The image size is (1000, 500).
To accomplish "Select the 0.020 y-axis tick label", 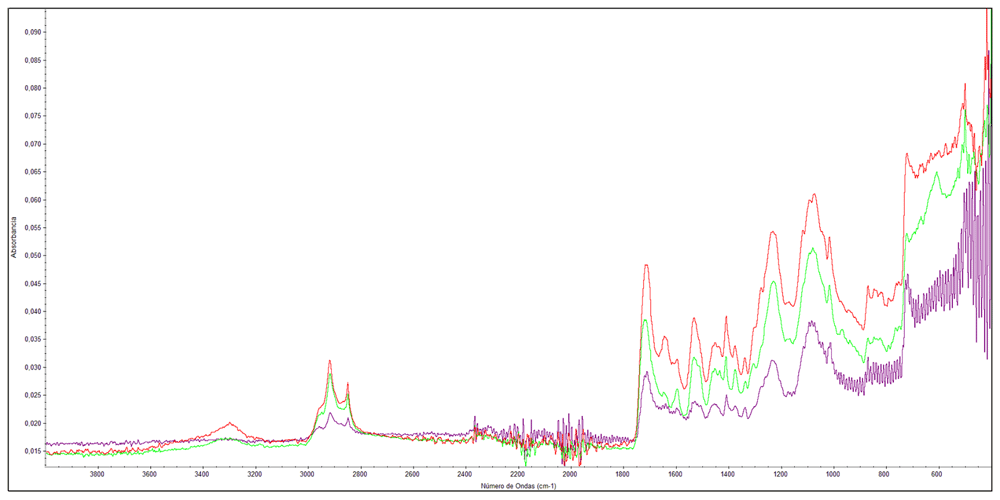I will tap(32, 423).
